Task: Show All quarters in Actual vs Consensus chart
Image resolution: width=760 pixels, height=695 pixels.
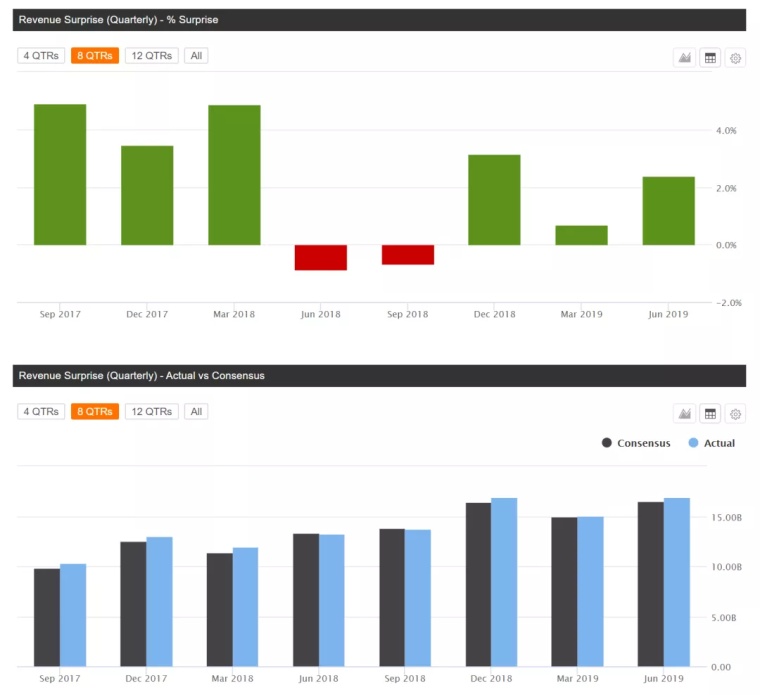Action: tap(197, 412)
